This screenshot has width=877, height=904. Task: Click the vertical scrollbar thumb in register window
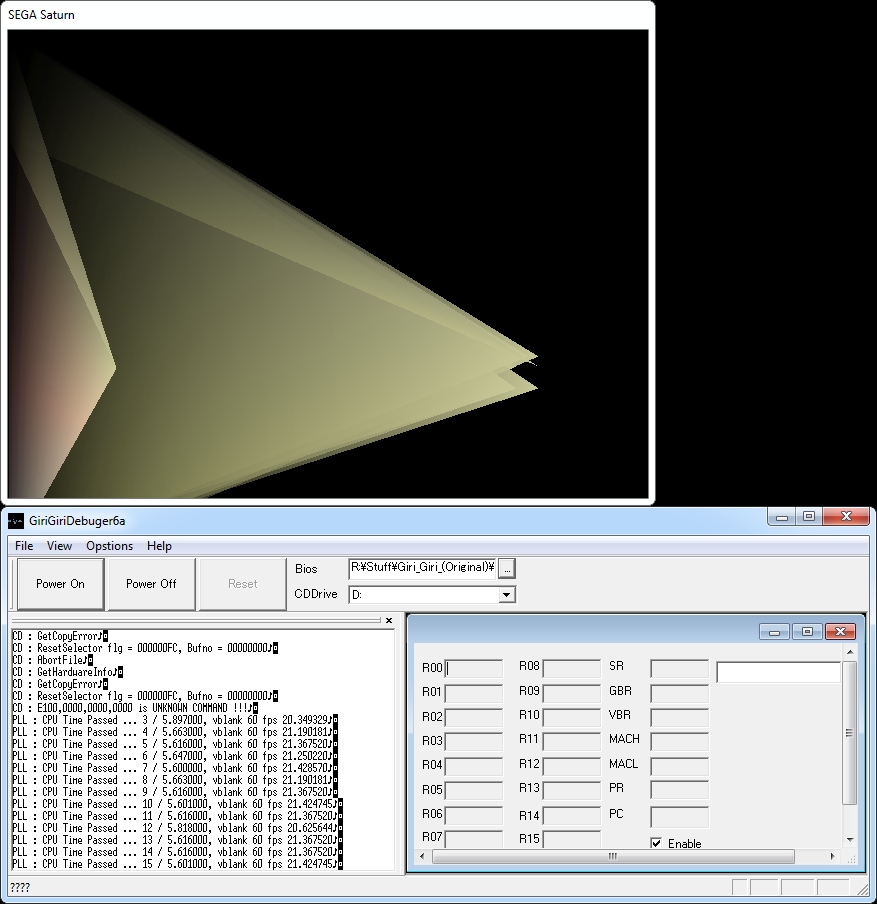(849, 733)
